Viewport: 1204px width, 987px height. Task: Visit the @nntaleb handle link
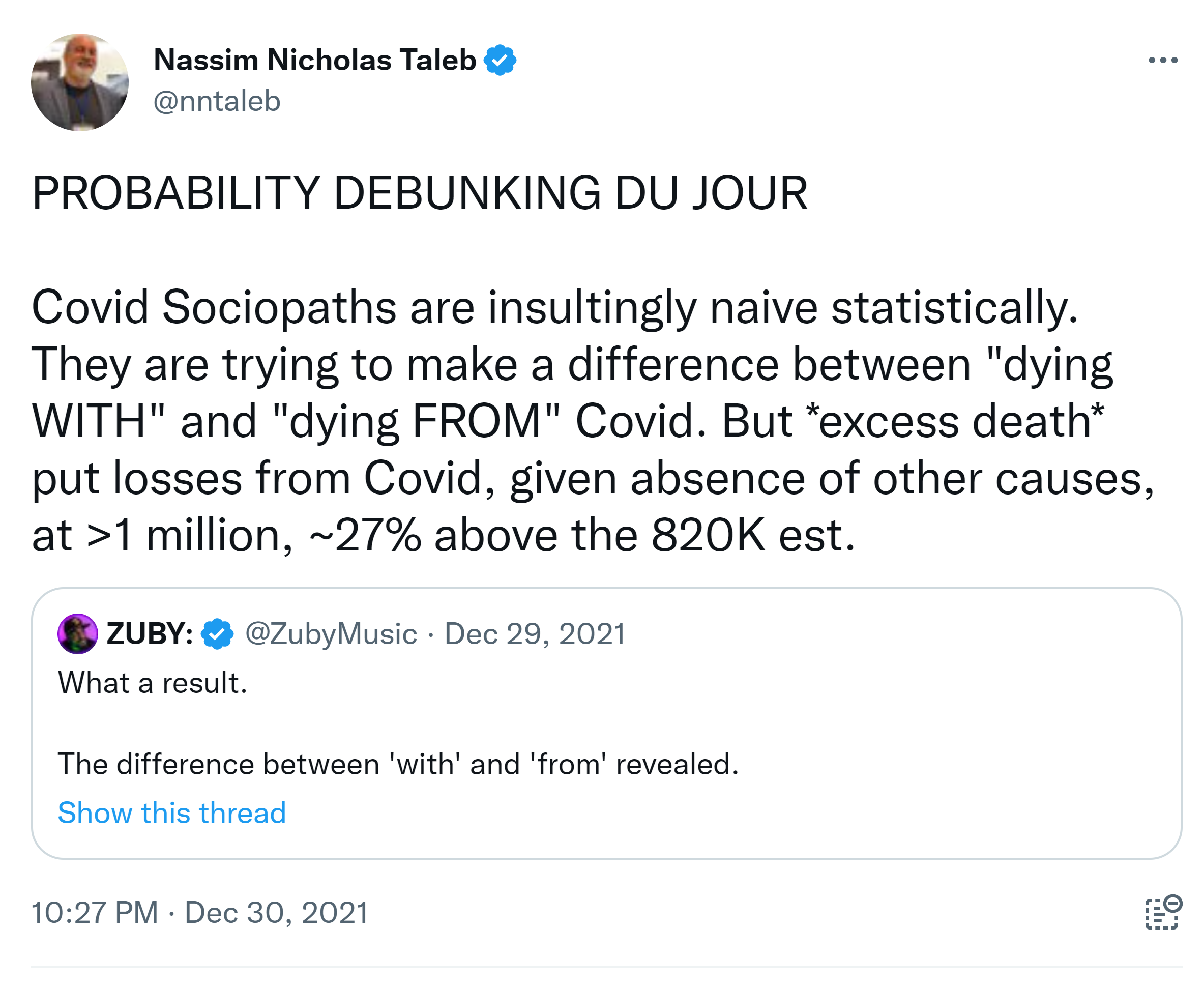click(217, 101)
